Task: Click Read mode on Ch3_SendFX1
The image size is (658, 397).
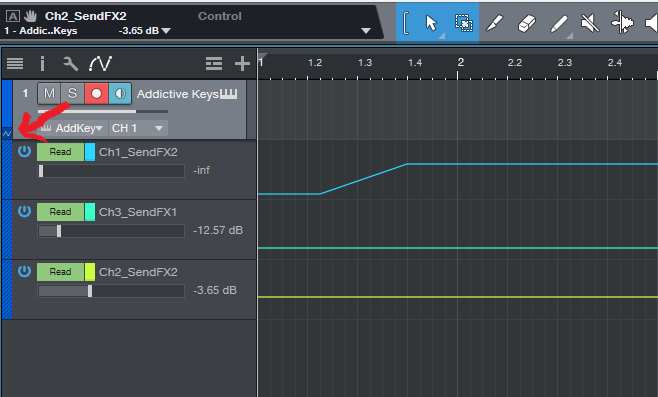Action: click(x=60, y=212)
